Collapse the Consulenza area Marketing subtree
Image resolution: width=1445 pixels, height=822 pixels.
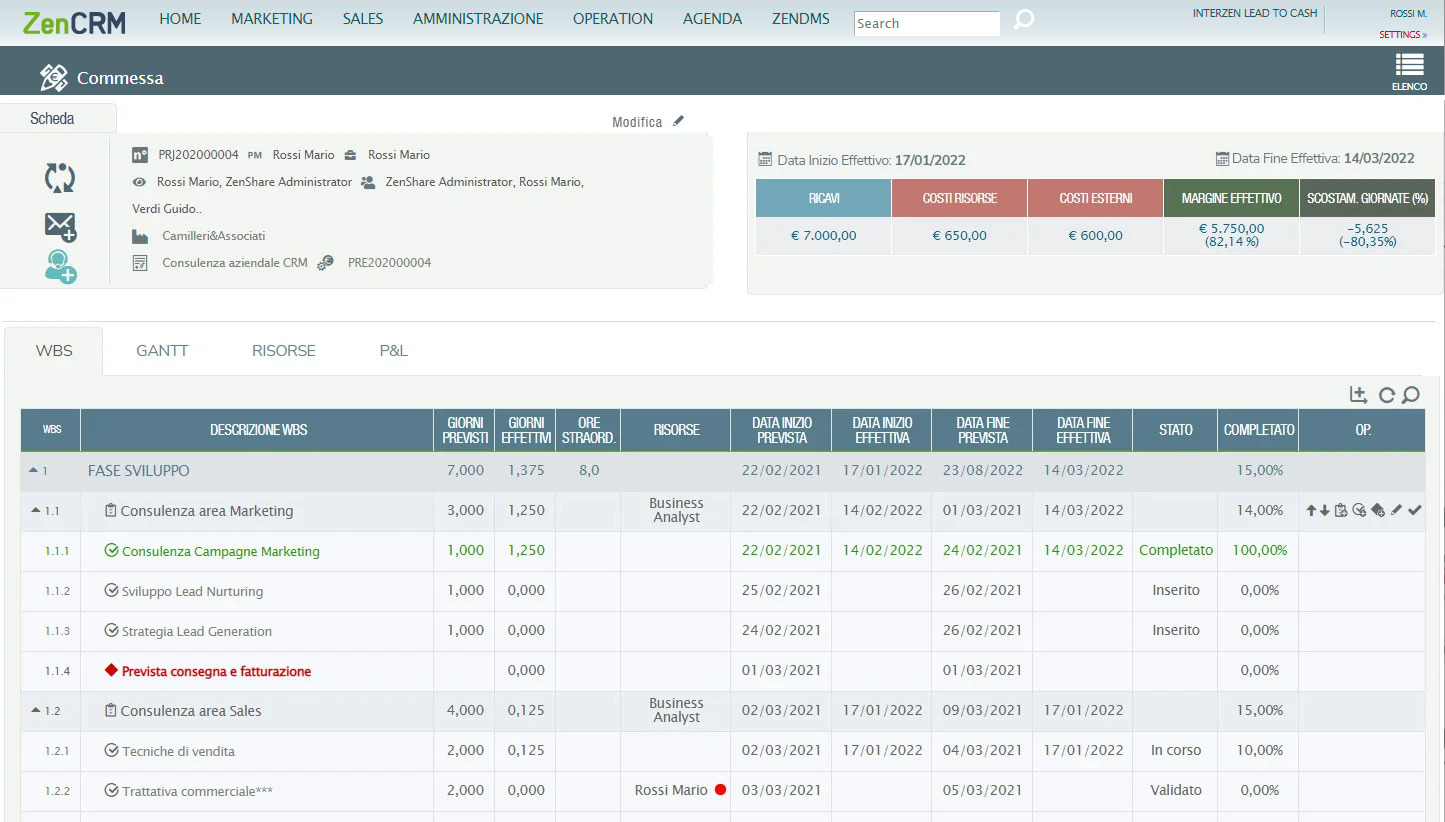[34, 510]
